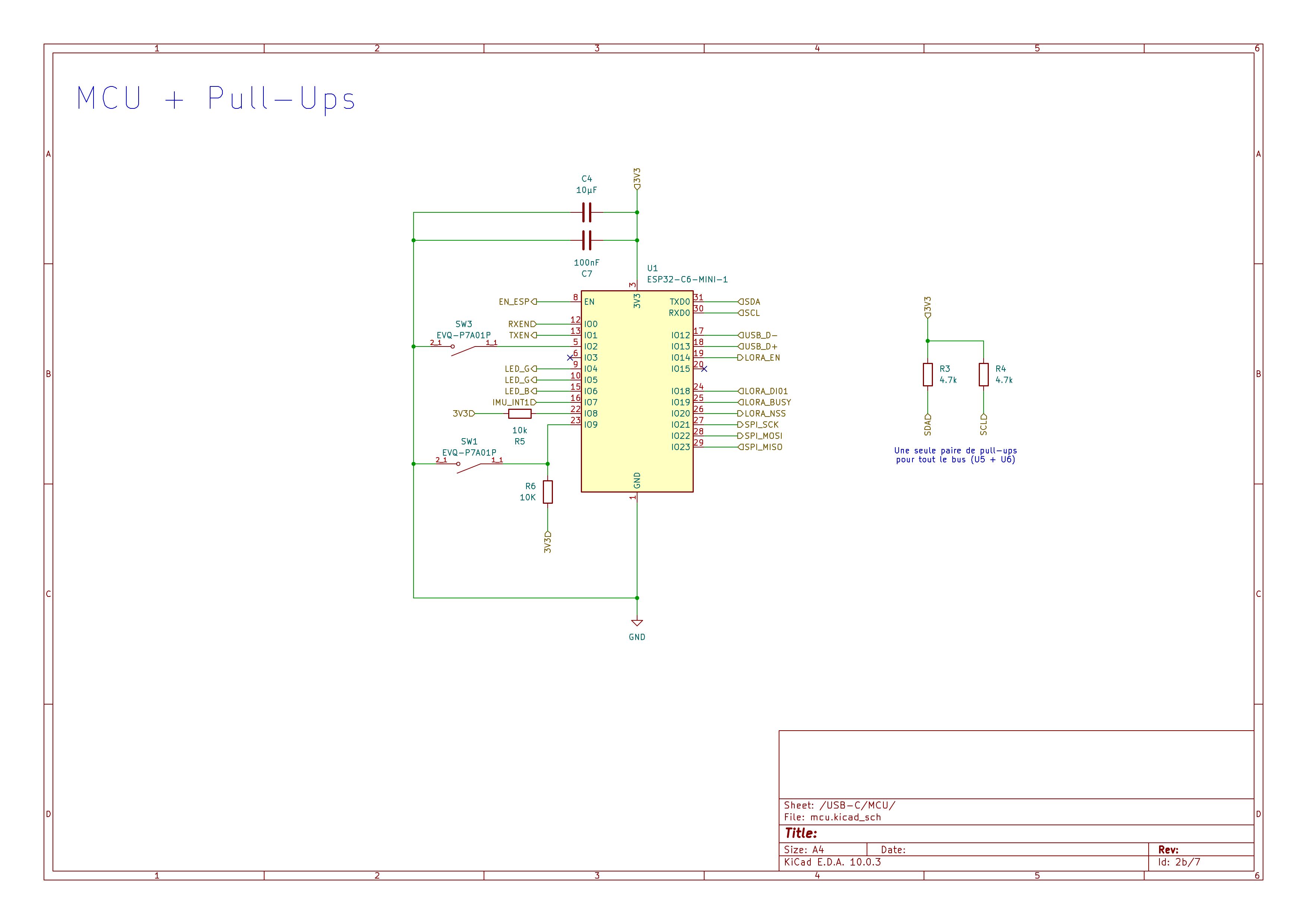Image resolution: width=1307 pixels, height=924 pixels.
Task: Click the TXD0 pin name inside U1
Action: [x=680, y=302]
